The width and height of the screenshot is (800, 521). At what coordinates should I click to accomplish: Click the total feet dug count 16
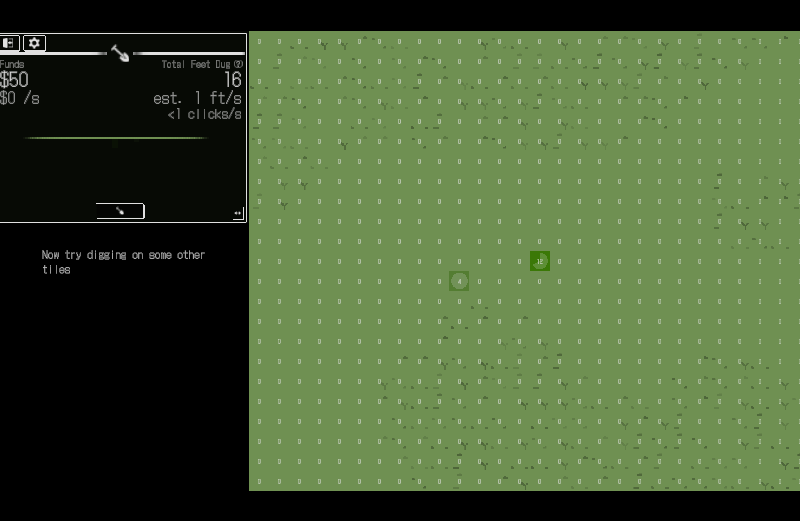(232, 80)
